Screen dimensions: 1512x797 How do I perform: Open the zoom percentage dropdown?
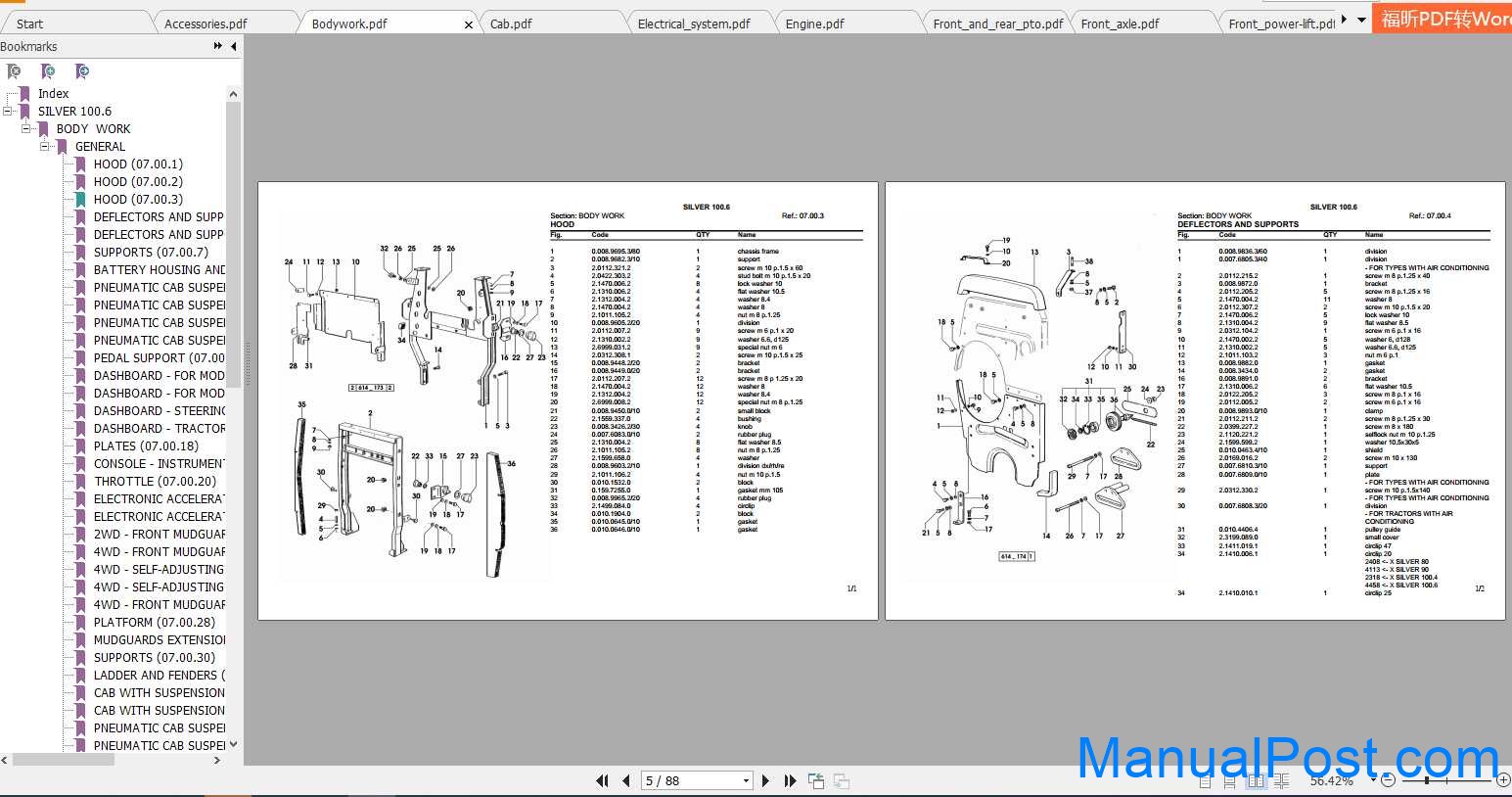click(1373, 780)
